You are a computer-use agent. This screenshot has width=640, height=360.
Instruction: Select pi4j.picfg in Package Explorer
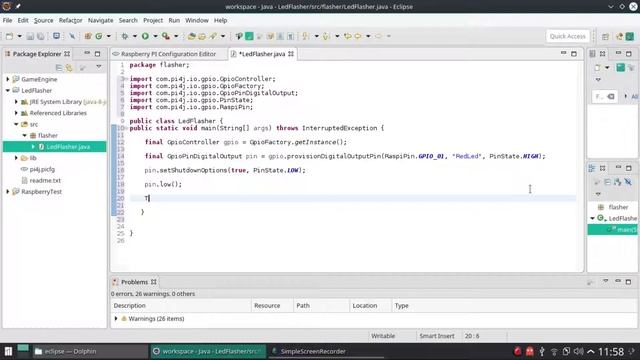pyautogui.click(x=42, y=169)
